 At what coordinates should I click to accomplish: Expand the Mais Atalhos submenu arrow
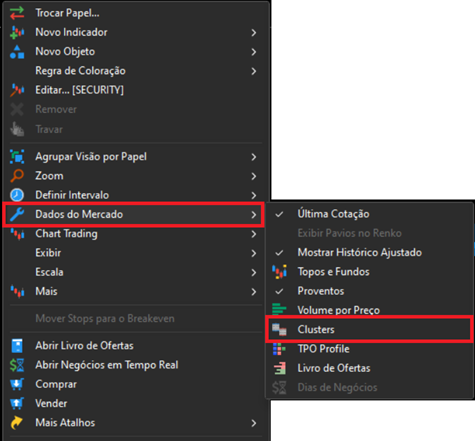254,423
